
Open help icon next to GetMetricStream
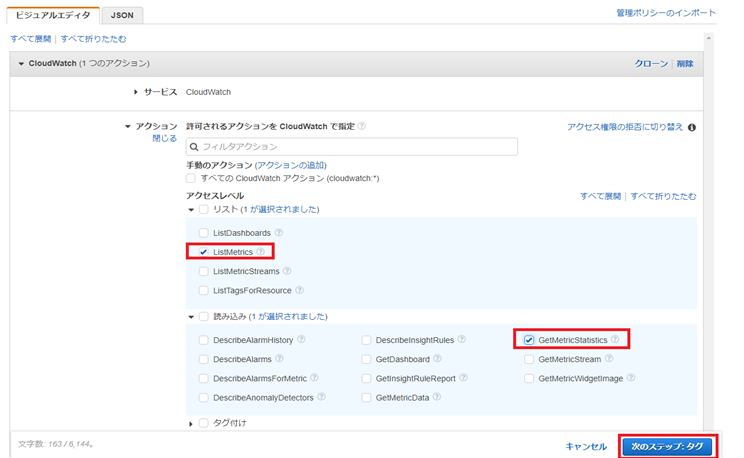pyautogui.click(x=609, y=358)
